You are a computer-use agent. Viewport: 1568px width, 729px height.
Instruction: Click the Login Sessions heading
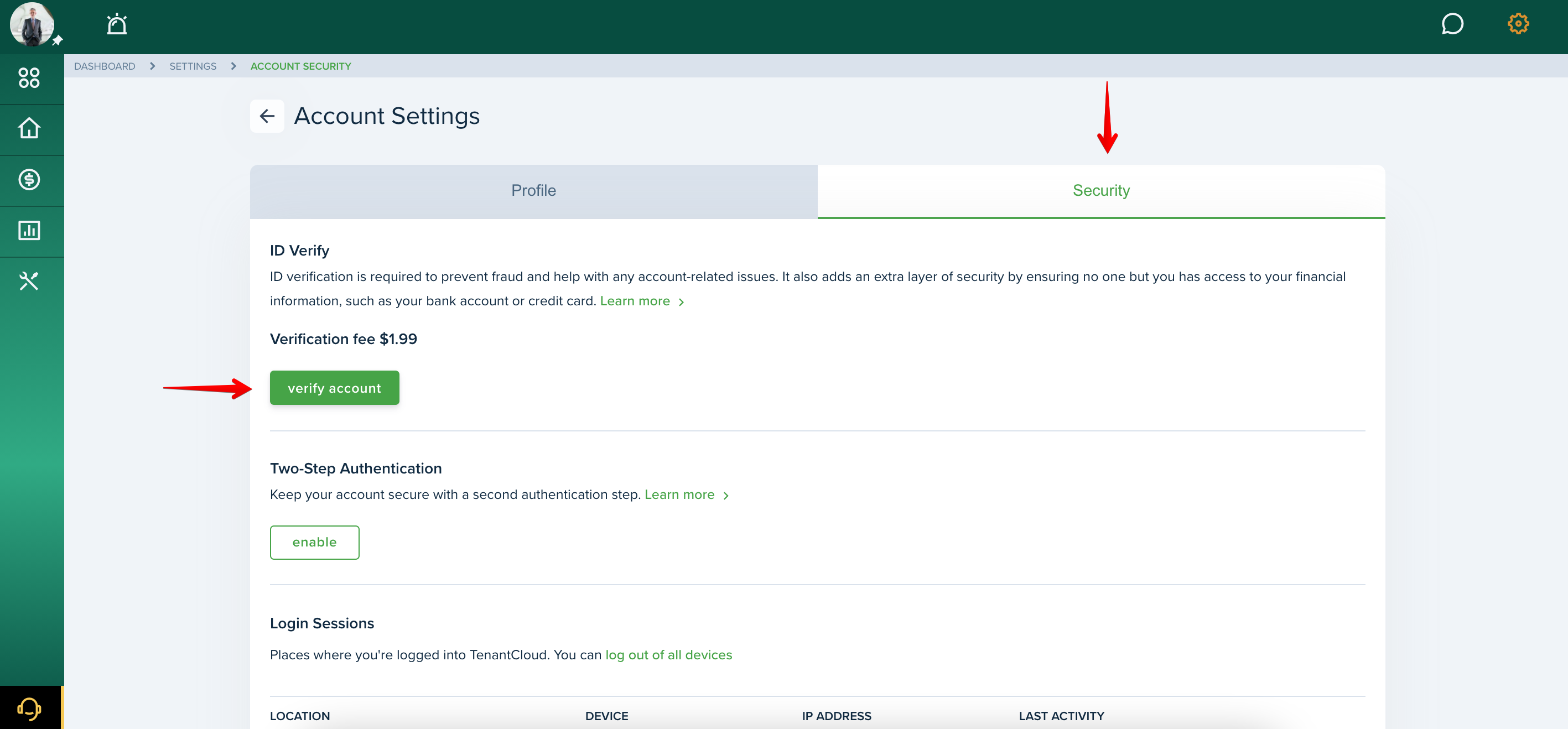[x=321, y=623]
